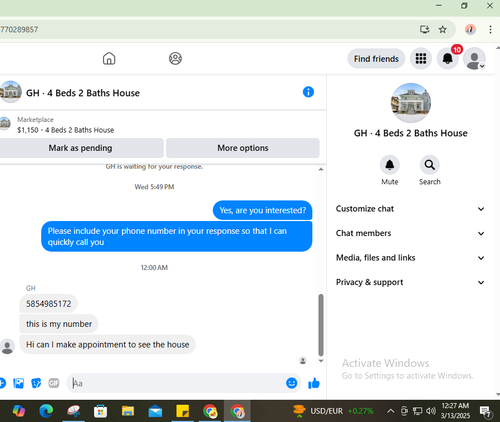Open Windows notification center icon
This screenshot has height=422, width=500.
486,412
